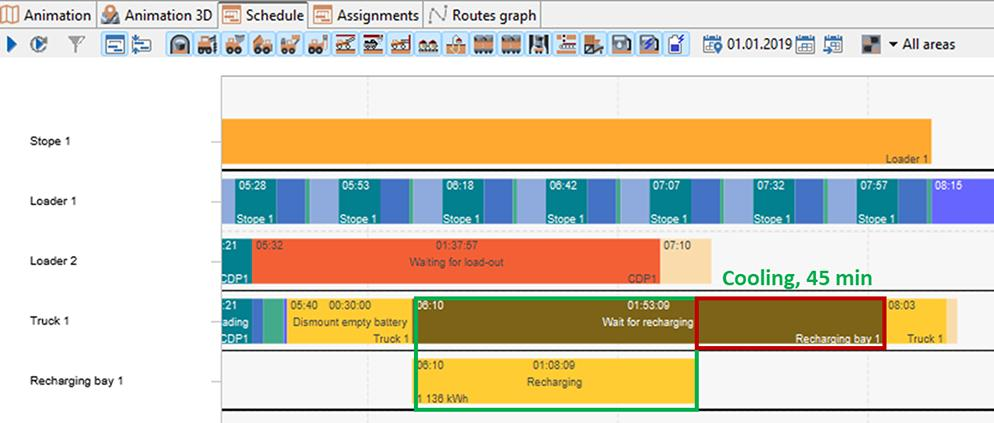Click the Waiting for load-out bar

[x=456, y=261]
